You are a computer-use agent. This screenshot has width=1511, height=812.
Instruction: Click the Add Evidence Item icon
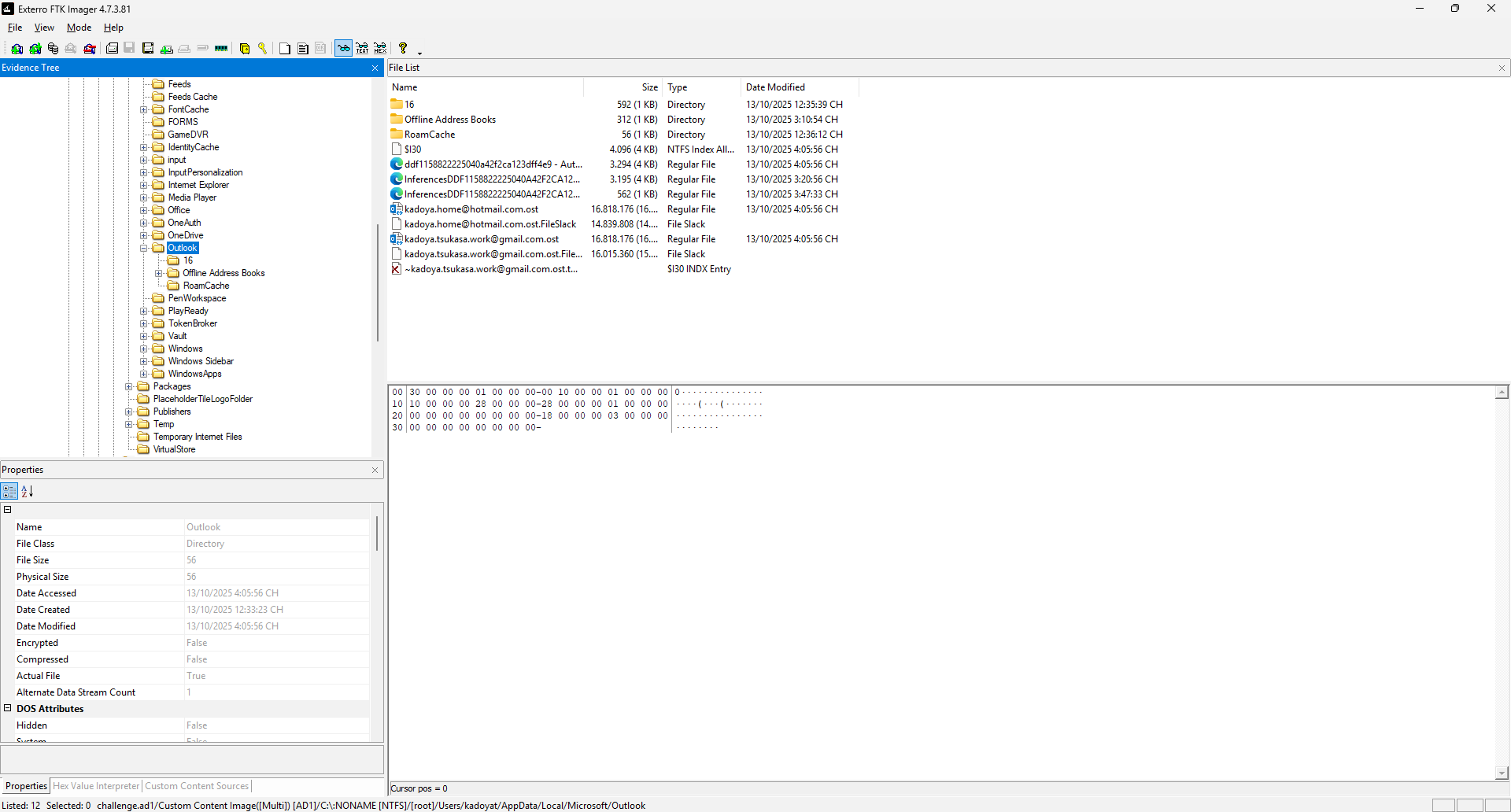point(17,49)
